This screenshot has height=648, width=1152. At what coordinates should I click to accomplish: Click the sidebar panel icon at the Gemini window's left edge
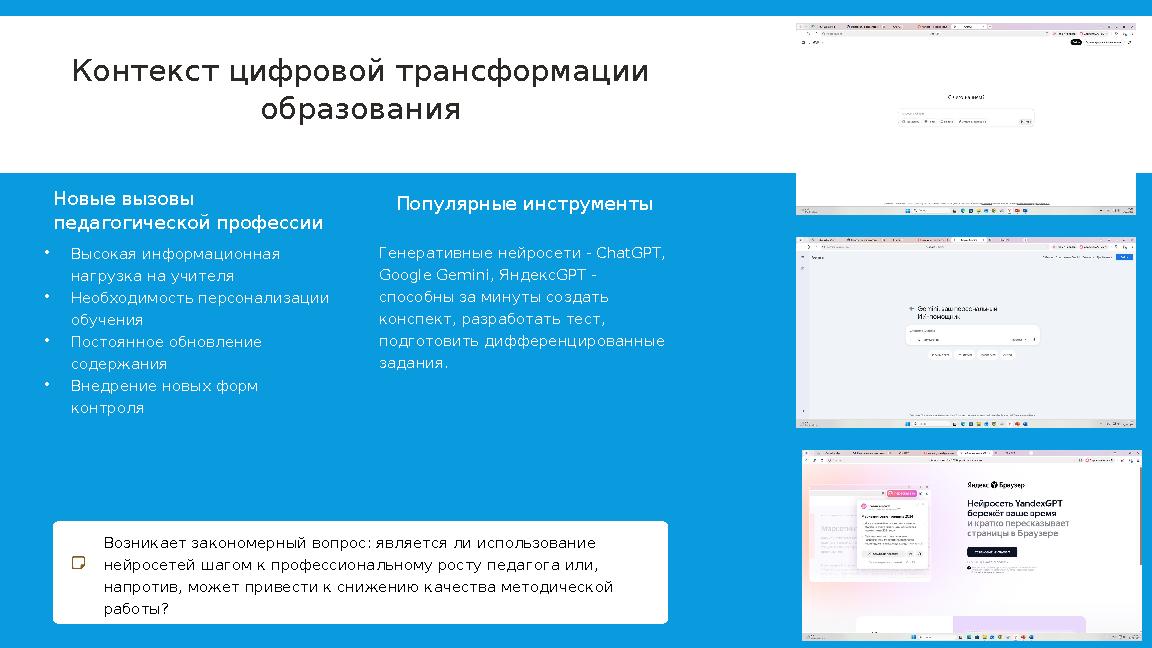click(x=803, y=257)
